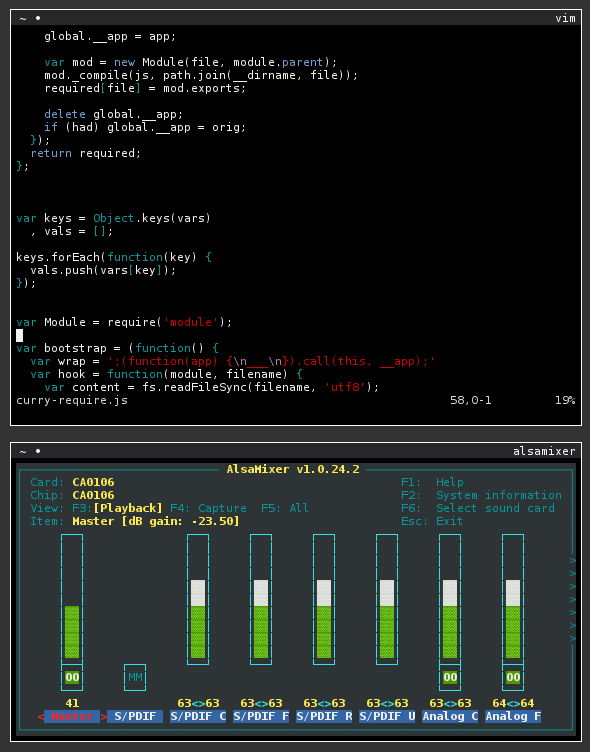Select the S/PDIF R channel label

pos(324,716)
